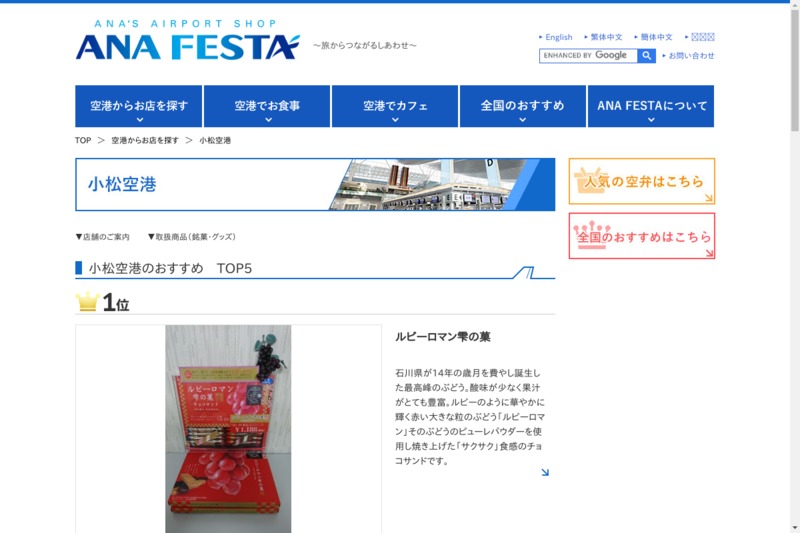Viewport: 800px width, 533px height.
Task: Click the TOP breadcrumb link
Action: [83, 140]
